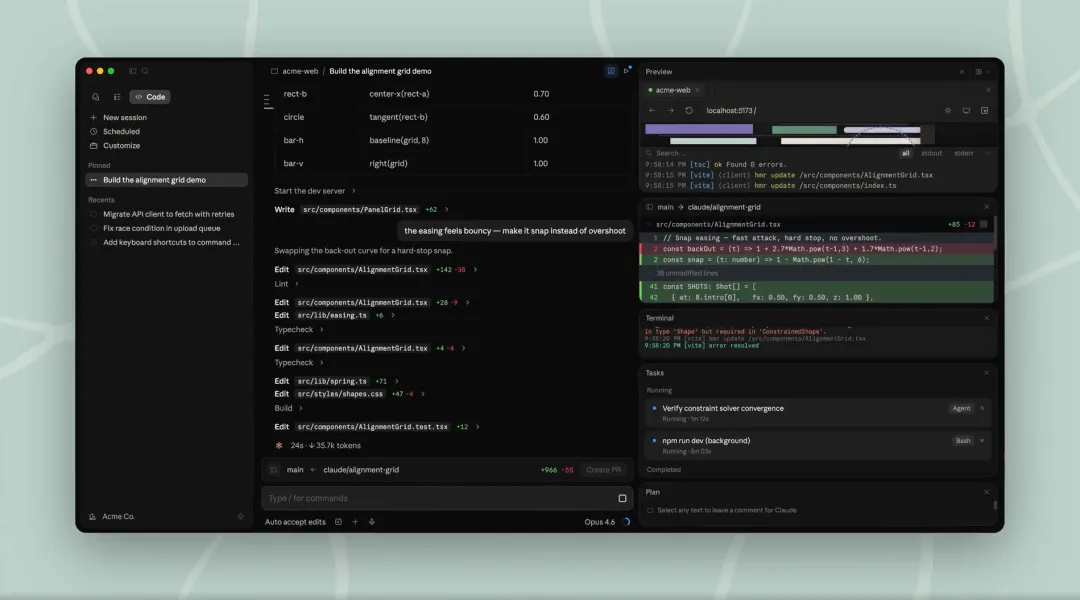Image resolution: width=1080 pixels, height=600 pixels.
Task: Click the device screen icon in preview toolbar
Action: click(x=966, y=111)
